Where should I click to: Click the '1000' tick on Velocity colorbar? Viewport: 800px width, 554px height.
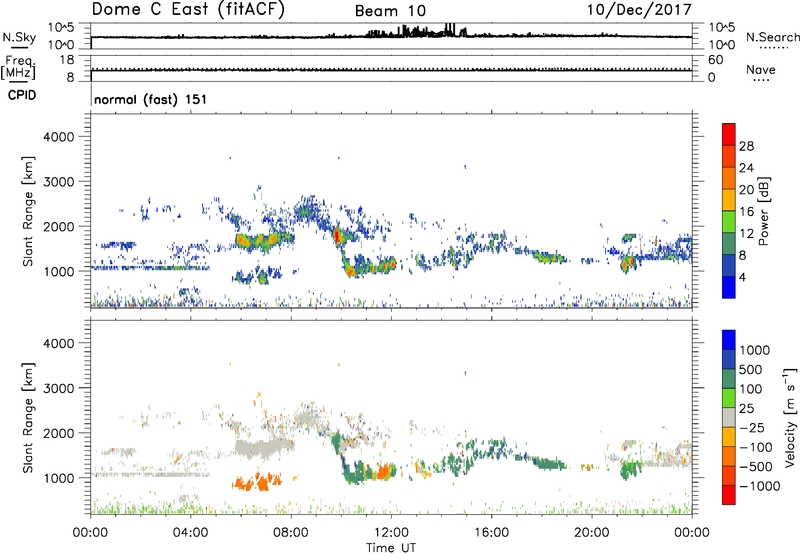754,350
